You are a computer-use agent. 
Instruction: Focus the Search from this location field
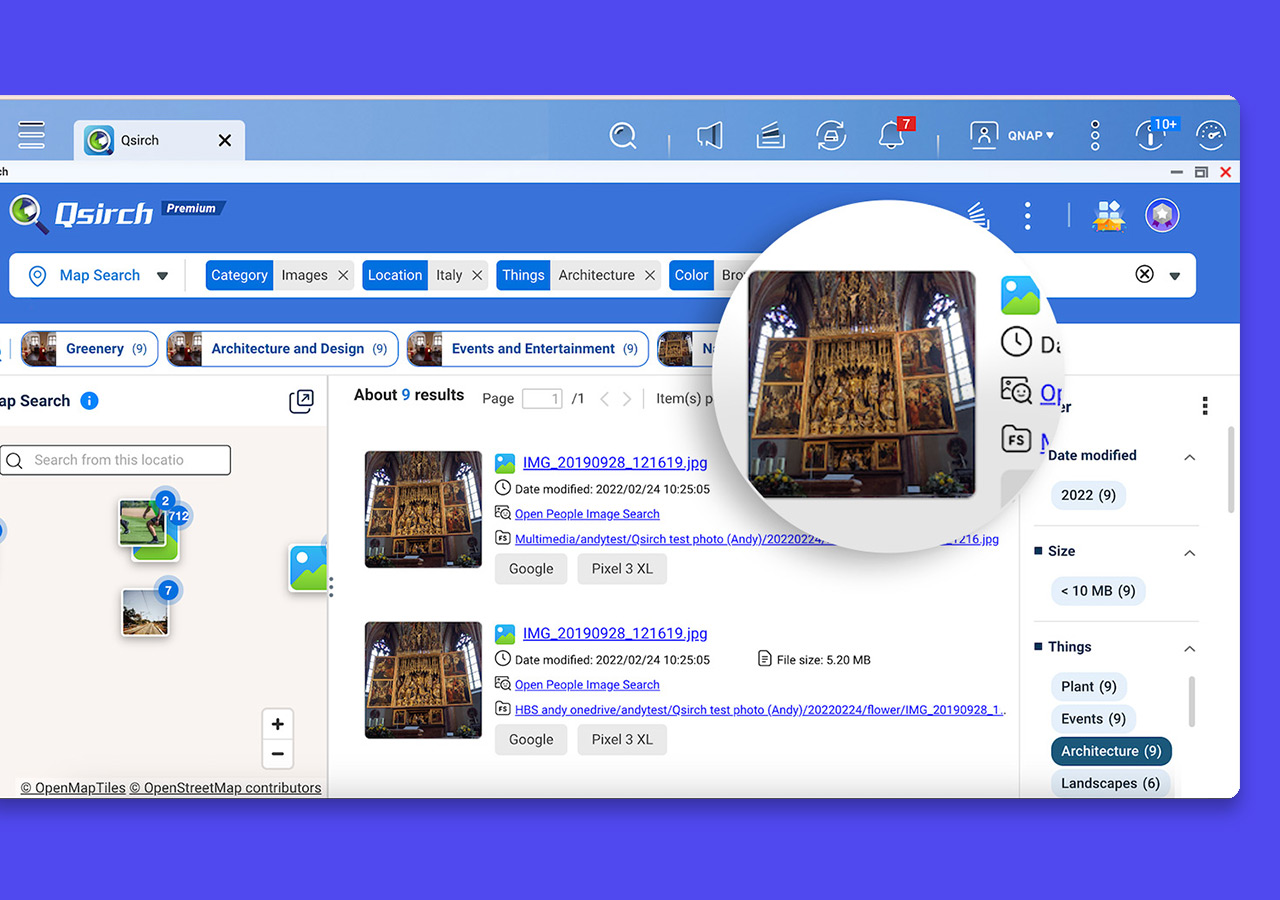pyautogui.click(x=115, y=460)
